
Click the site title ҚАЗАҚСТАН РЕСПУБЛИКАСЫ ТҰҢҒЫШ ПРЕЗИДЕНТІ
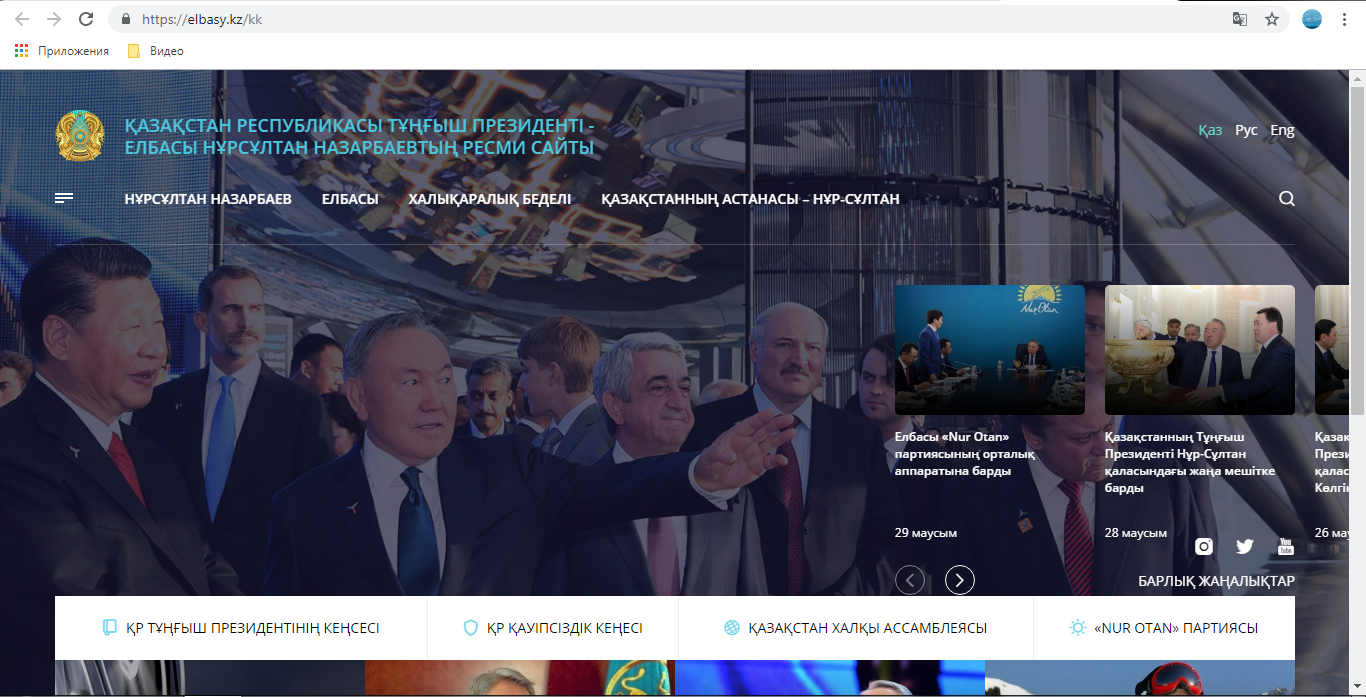360,137
